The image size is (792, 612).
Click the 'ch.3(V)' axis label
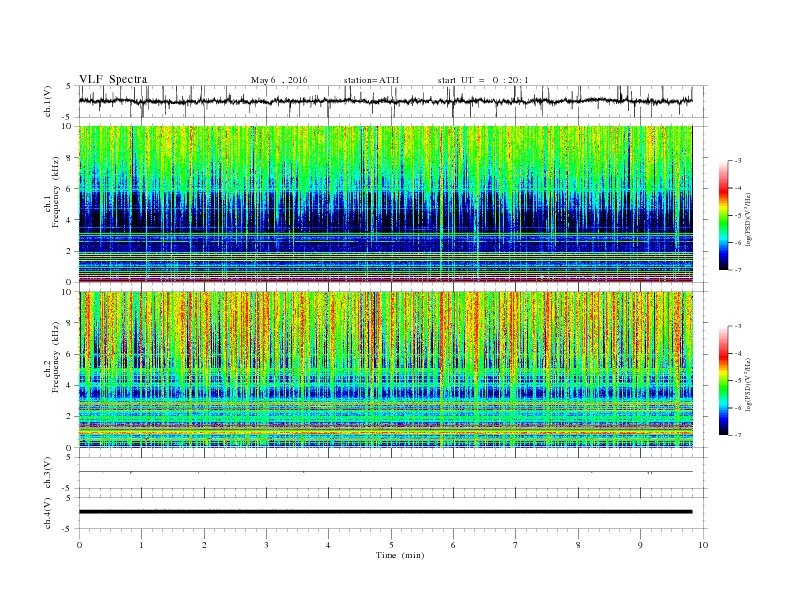click(x=48, y=473)
